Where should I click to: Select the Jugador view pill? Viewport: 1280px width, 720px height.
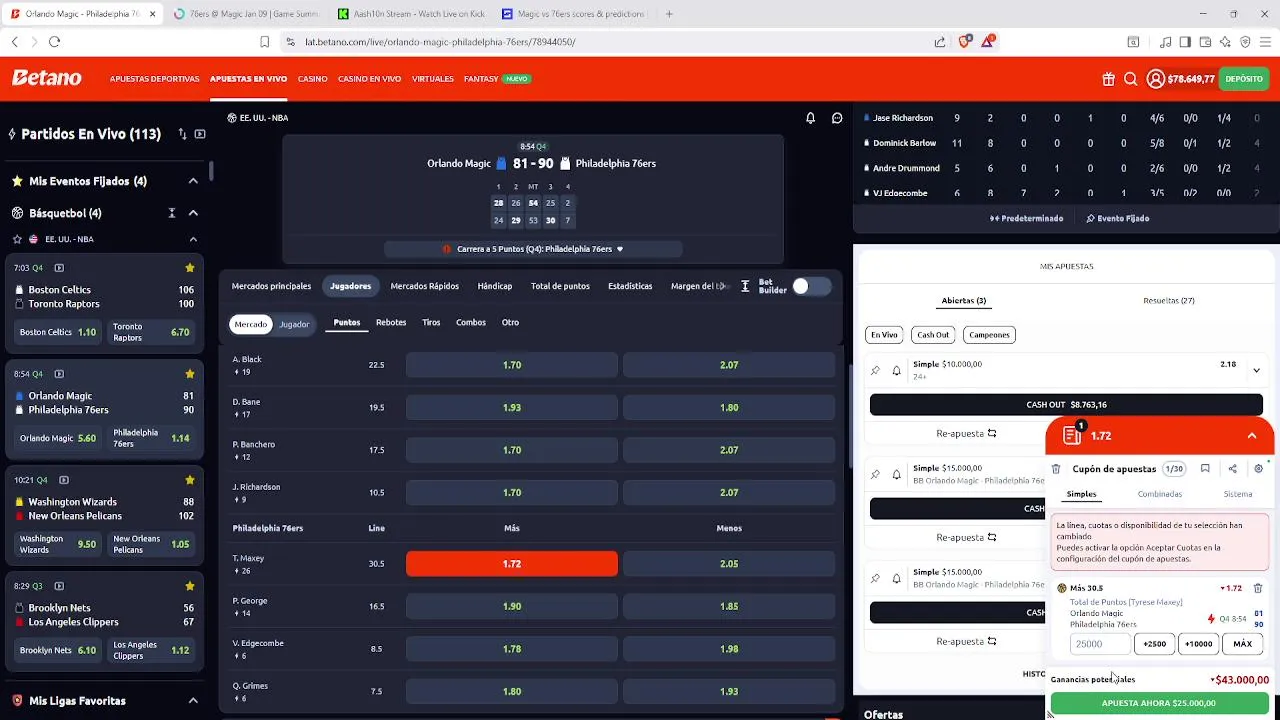(294, 324)
